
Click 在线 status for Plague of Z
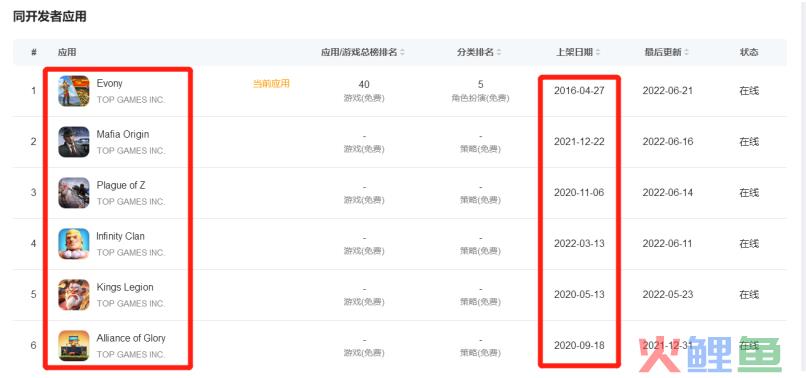click(749, 192)
